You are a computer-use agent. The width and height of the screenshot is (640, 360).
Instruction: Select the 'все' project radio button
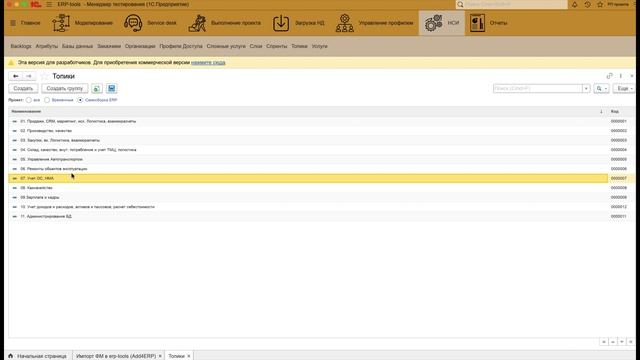tap(29, 100)
